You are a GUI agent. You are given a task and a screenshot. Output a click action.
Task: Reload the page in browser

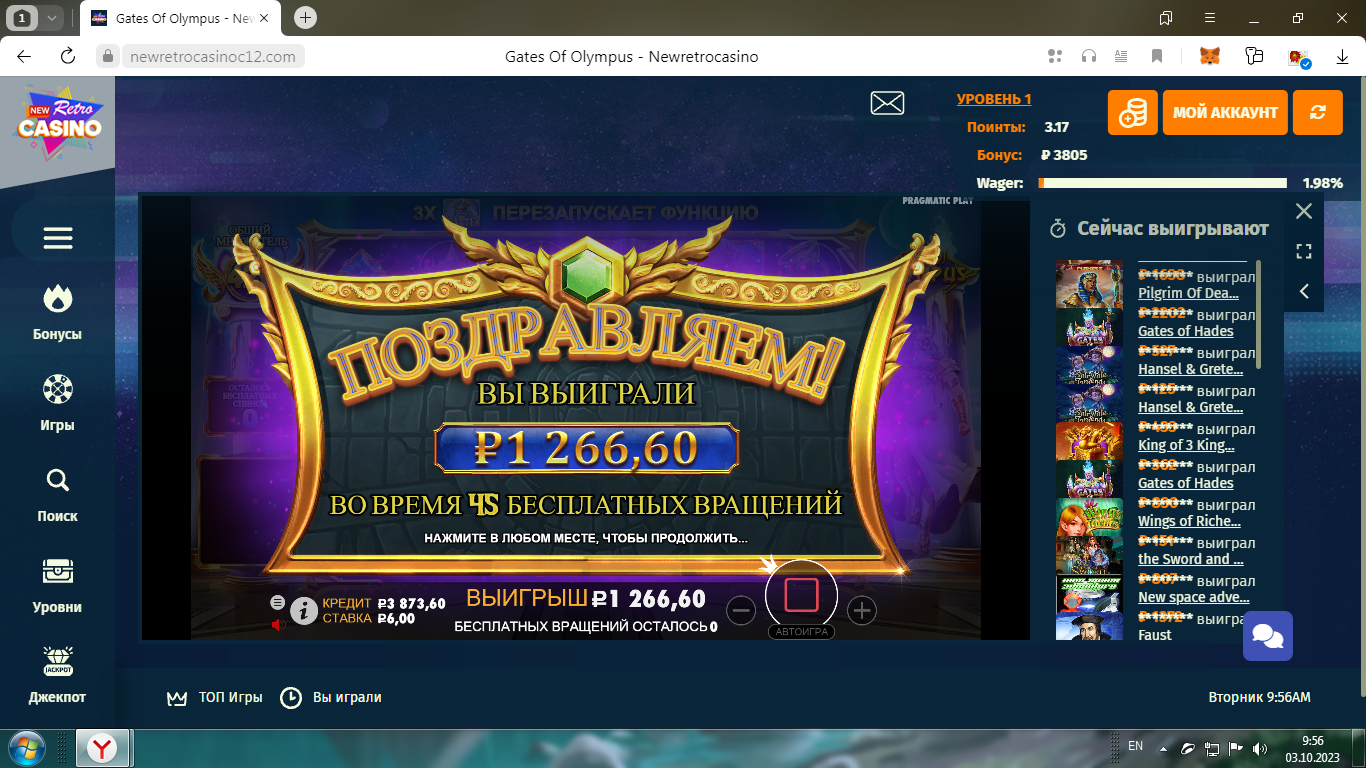(x=68, y=57)
